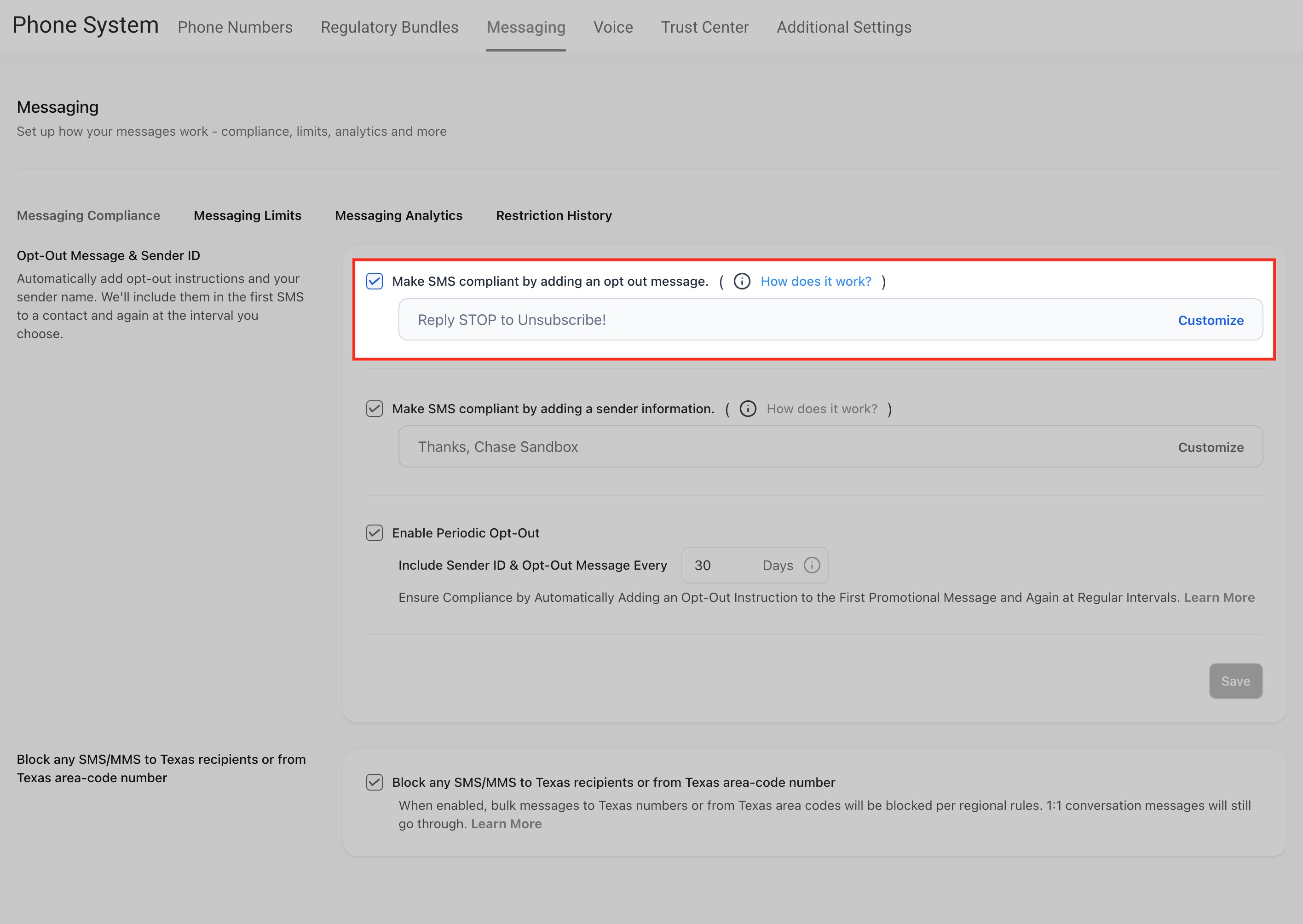The image size is (1303, 924).
Task: Toggle Block Texas SMS/MMS checkbox
Action: point(374,782)
